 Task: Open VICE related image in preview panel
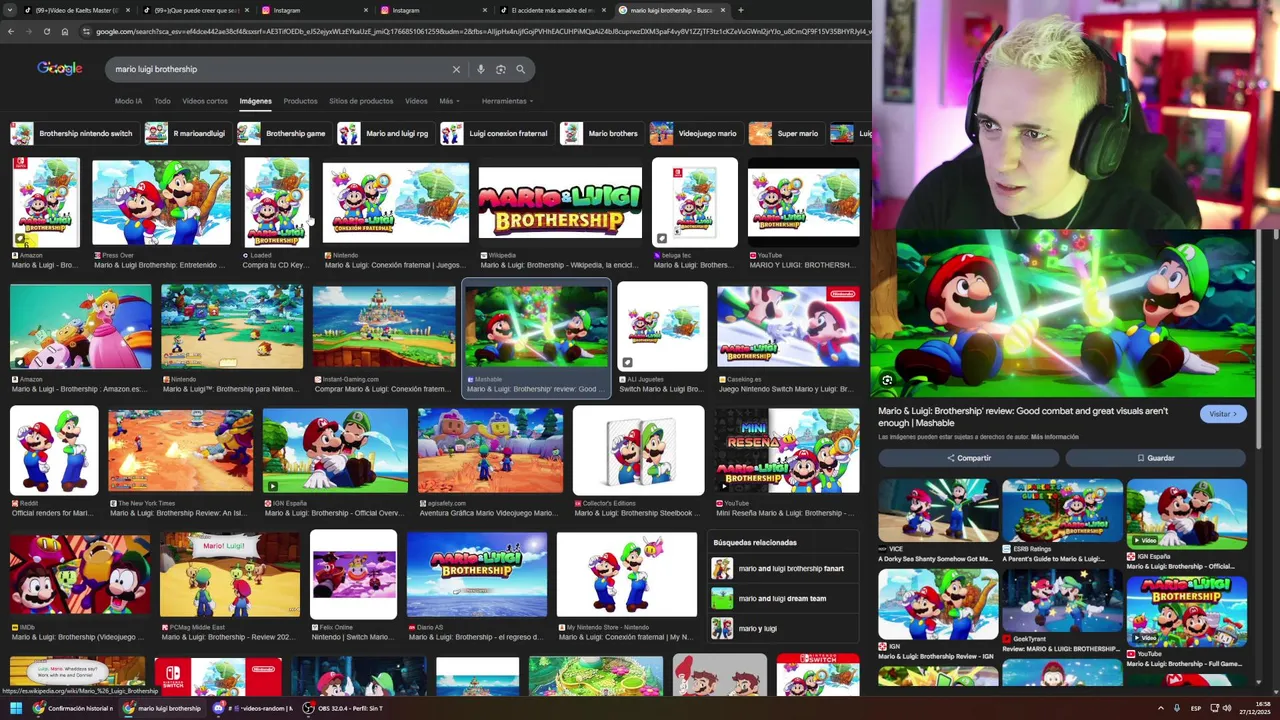click(938, 510)
